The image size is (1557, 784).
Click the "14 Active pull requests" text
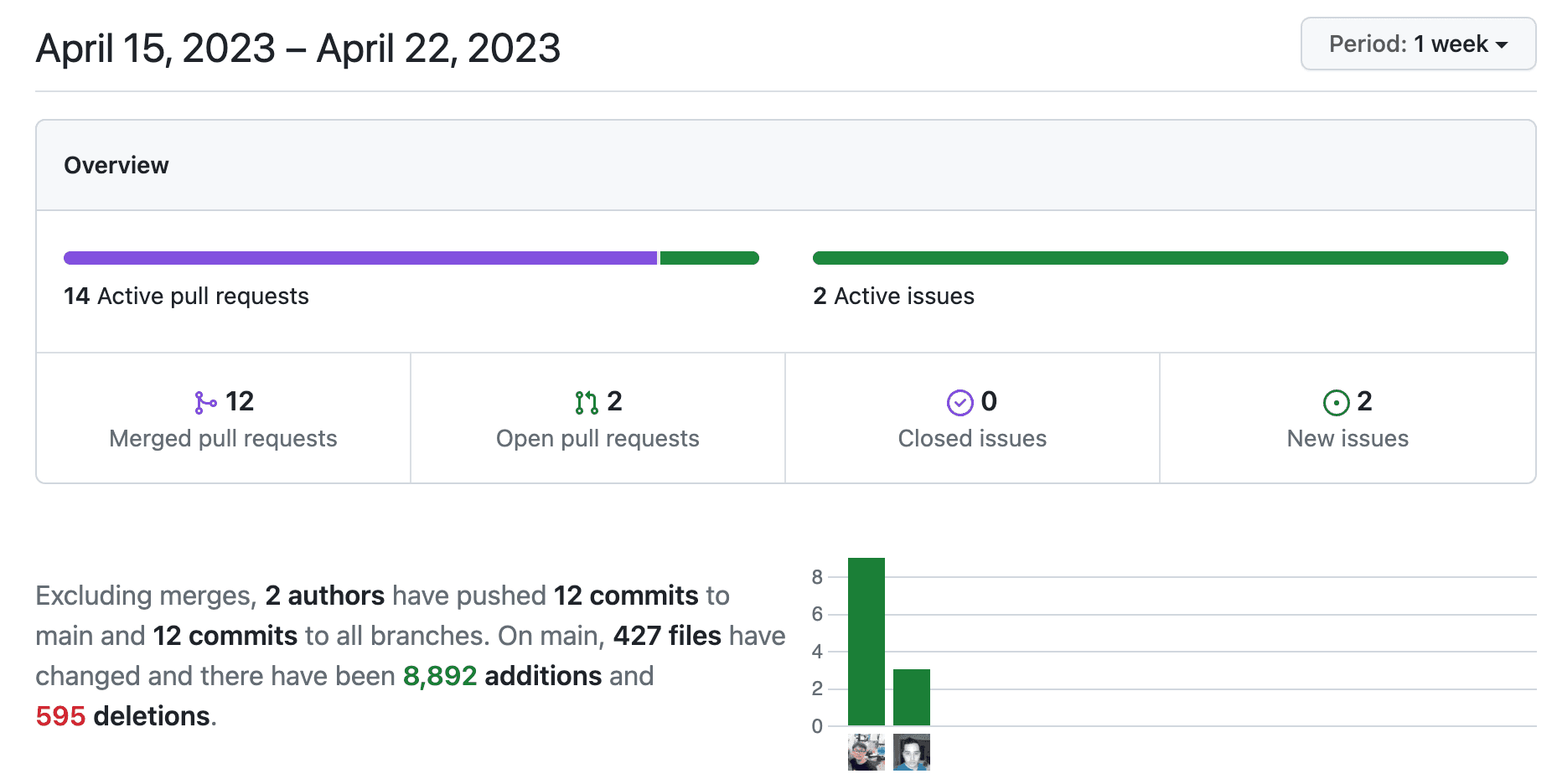click(x=186, y=297)
